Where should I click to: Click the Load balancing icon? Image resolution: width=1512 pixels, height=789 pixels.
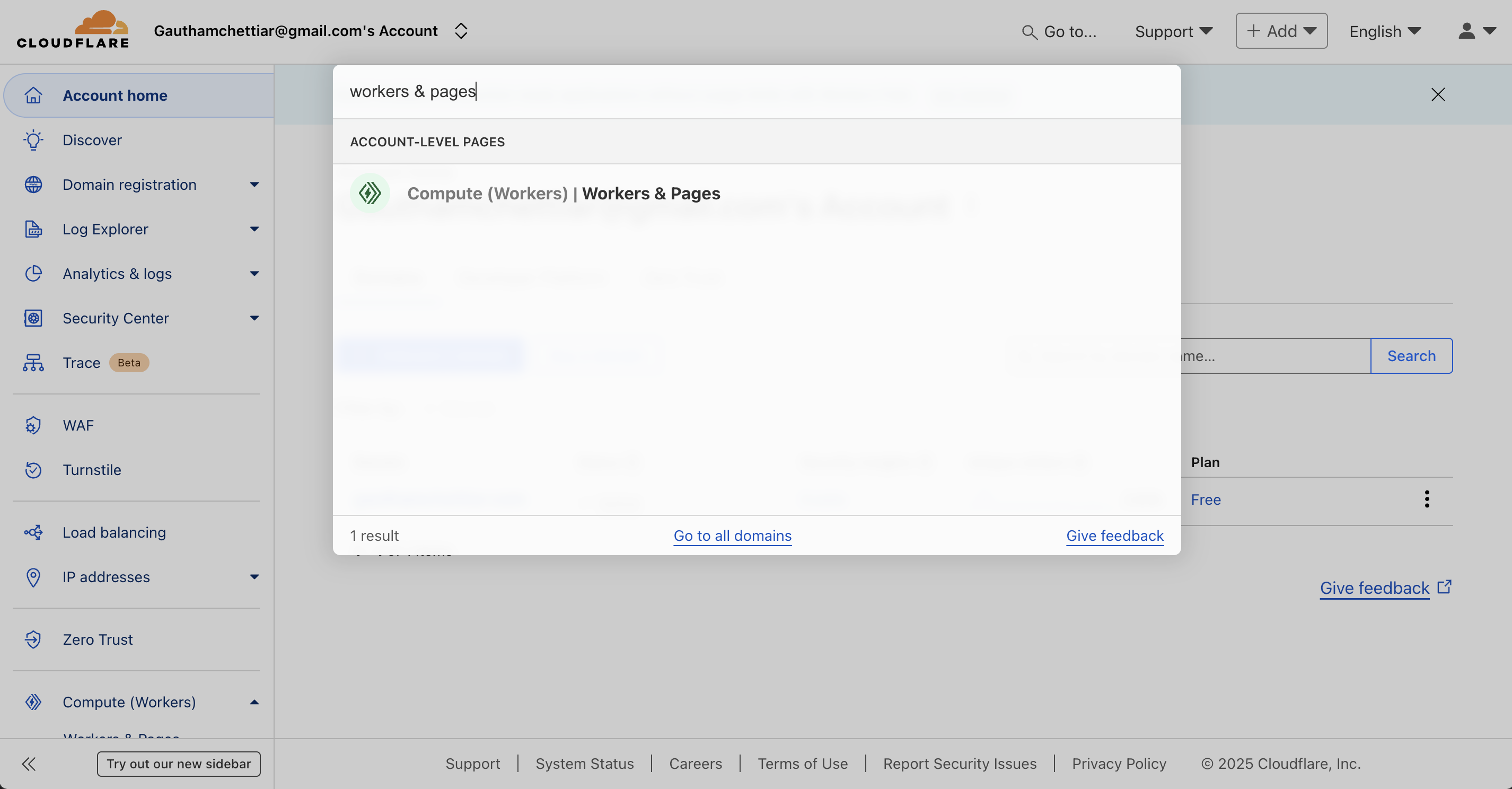[x=33, y=532]
